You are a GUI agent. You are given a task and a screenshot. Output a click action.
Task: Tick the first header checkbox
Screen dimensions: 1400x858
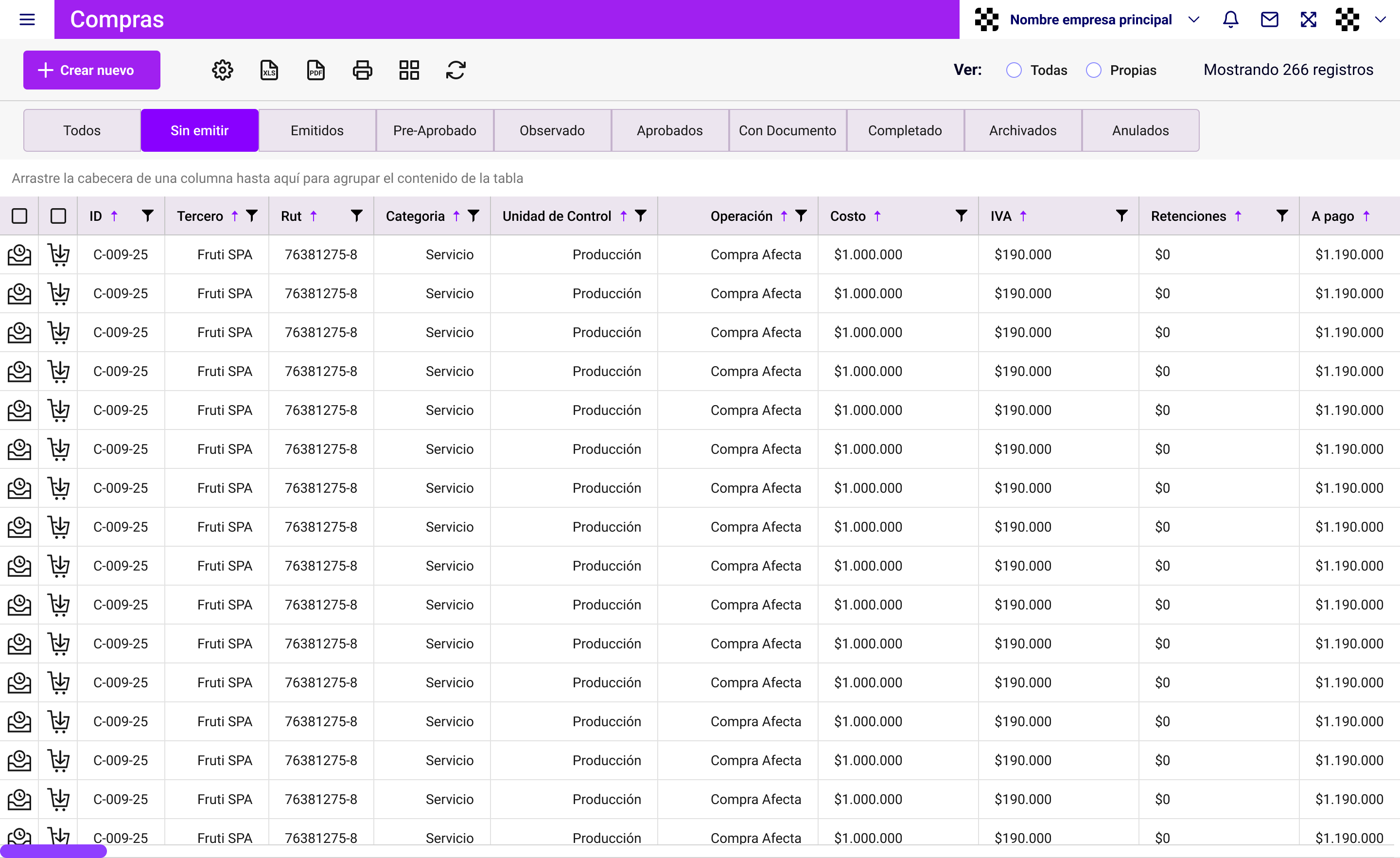19,216
